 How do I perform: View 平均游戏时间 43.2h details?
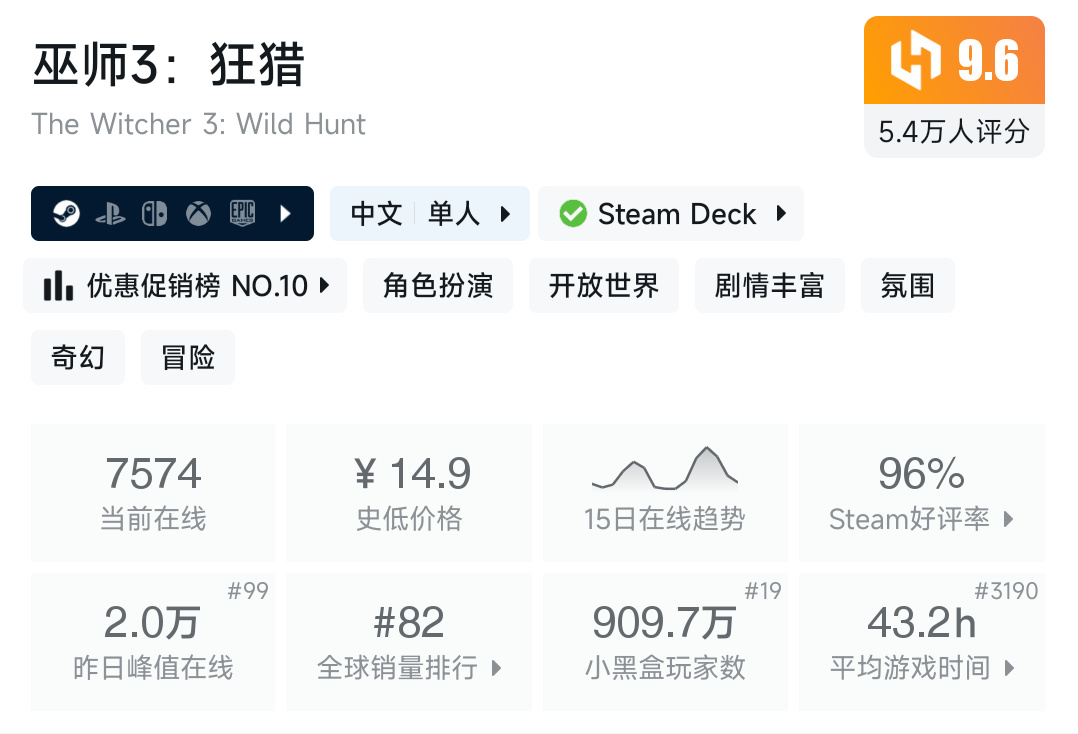click(x=921, y=641)
